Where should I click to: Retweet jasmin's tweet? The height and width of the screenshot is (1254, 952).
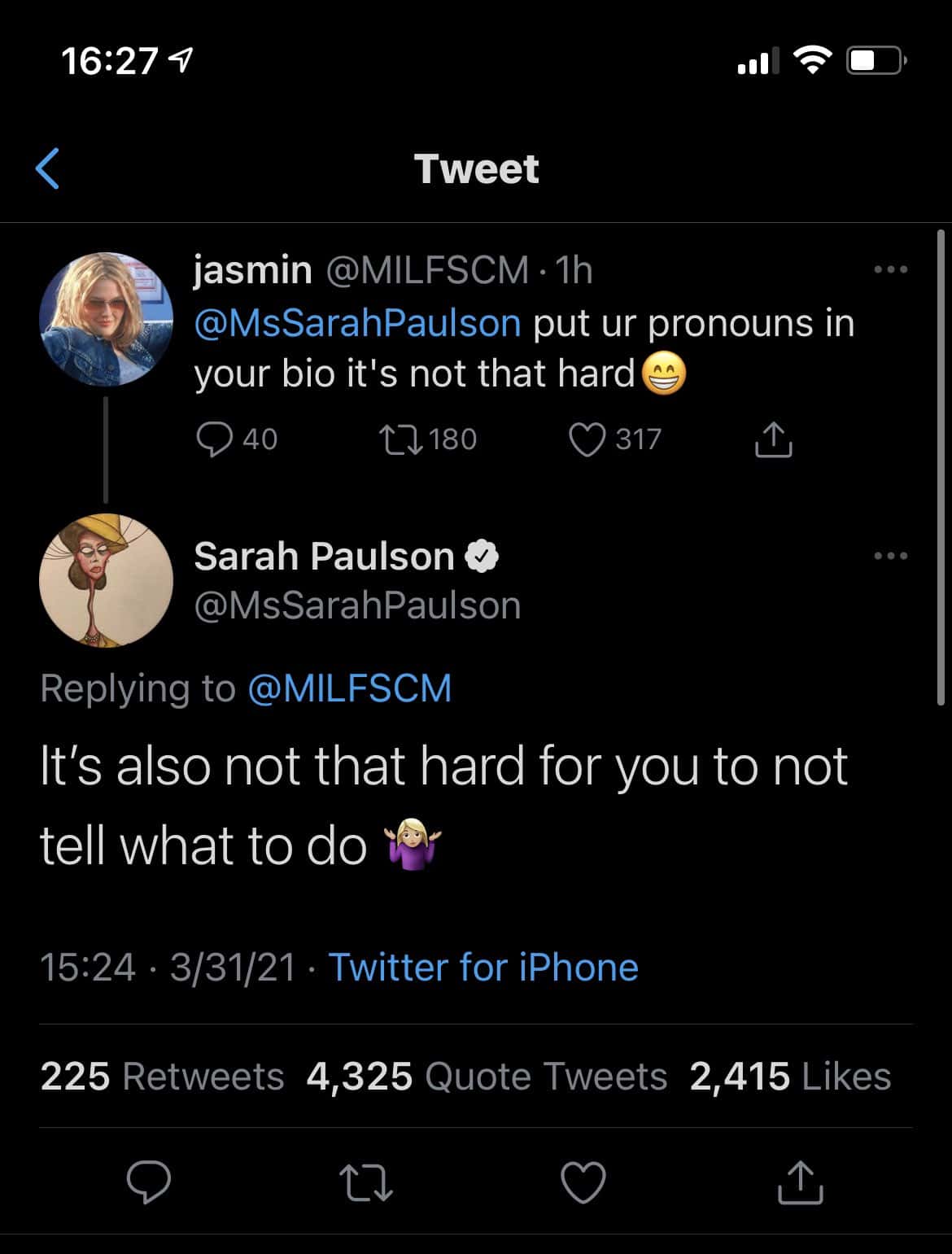coord(401,439)
